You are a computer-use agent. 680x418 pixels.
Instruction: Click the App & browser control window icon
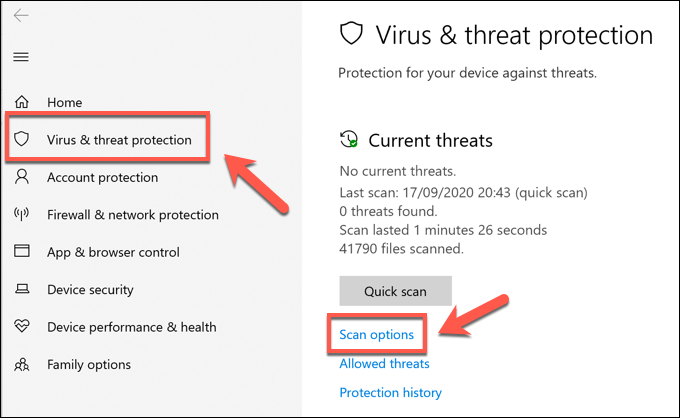[x=23, y=253]
